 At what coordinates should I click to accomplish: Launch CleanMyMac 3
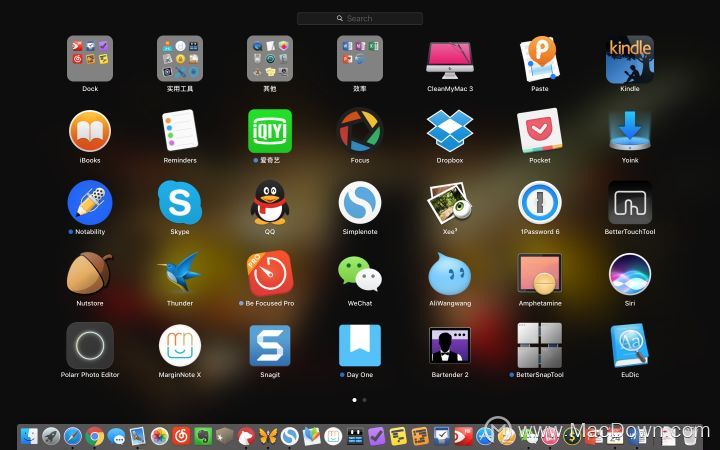coord(450,60)
